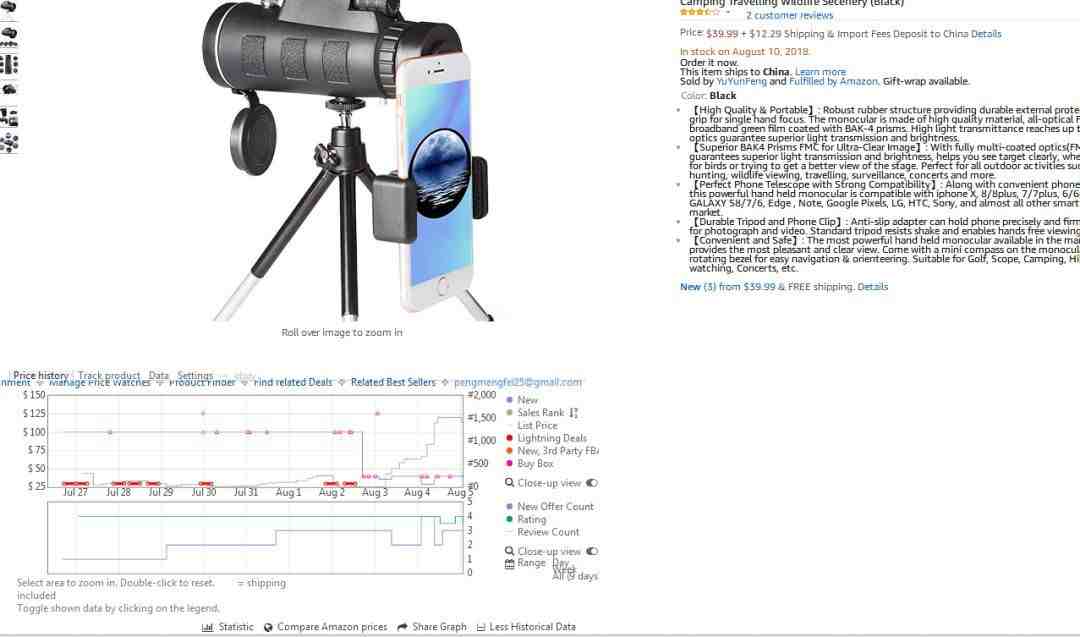Select the All days range option

point(575,576)
